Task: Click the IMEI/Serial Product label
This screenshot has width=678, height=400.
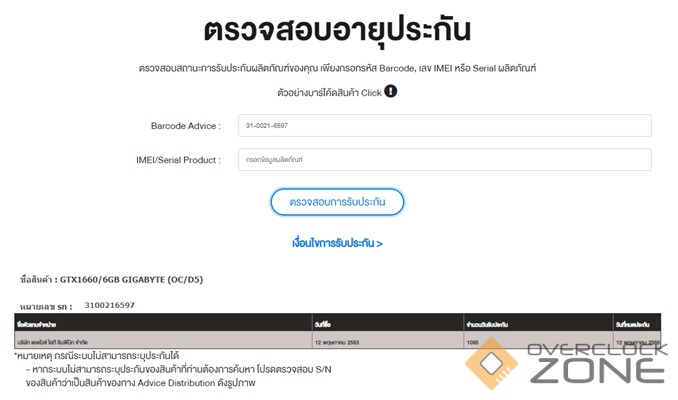Action: pos(178,160)
